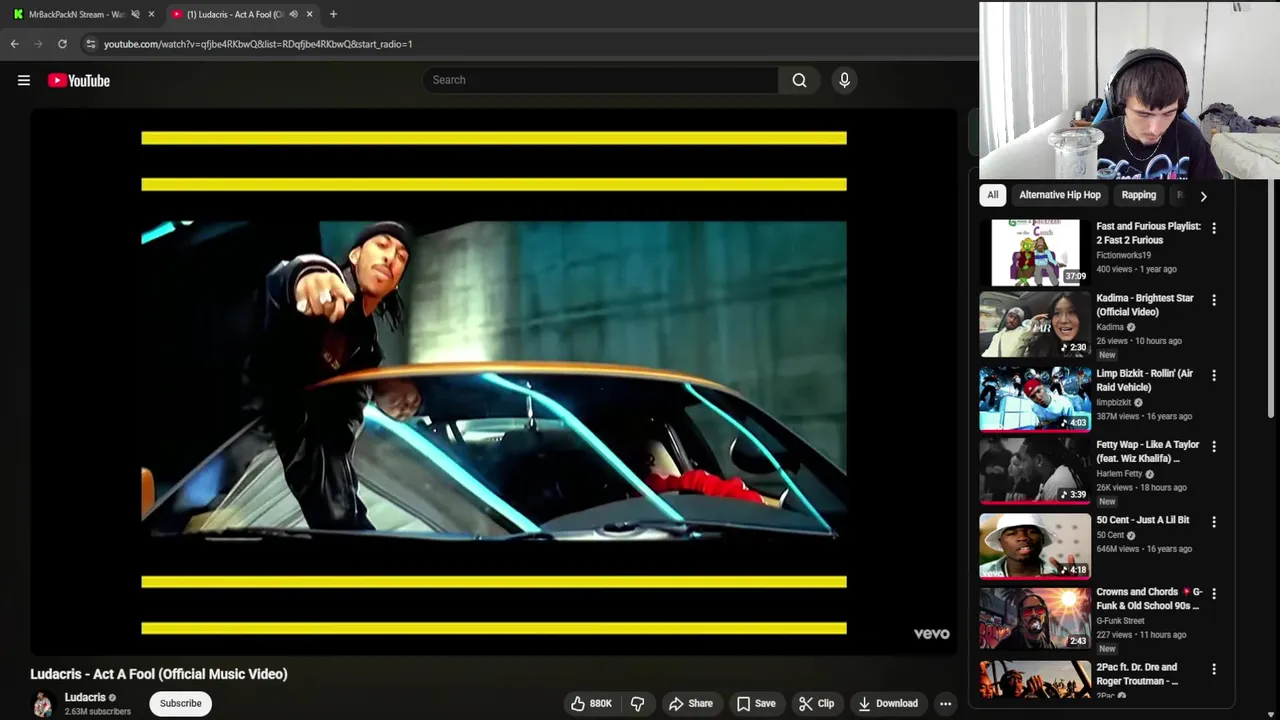The width and height of the screenshot is (1280, 720).
Task: Click the browser forward arrow
Action: (38, 44)
